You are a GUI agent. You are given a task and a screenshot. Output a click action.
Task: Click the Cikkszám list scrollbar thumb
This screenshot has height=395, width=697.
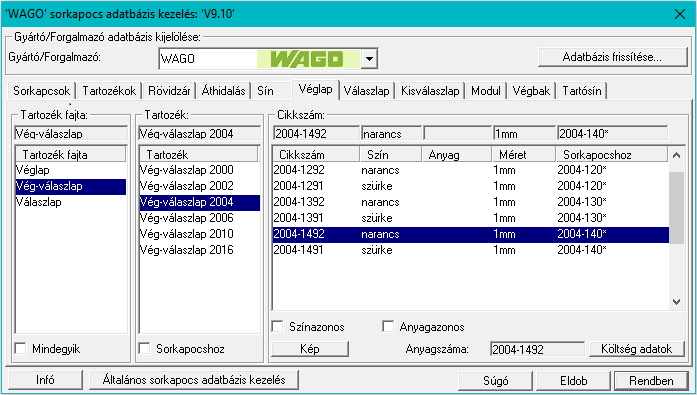point(677,207)
